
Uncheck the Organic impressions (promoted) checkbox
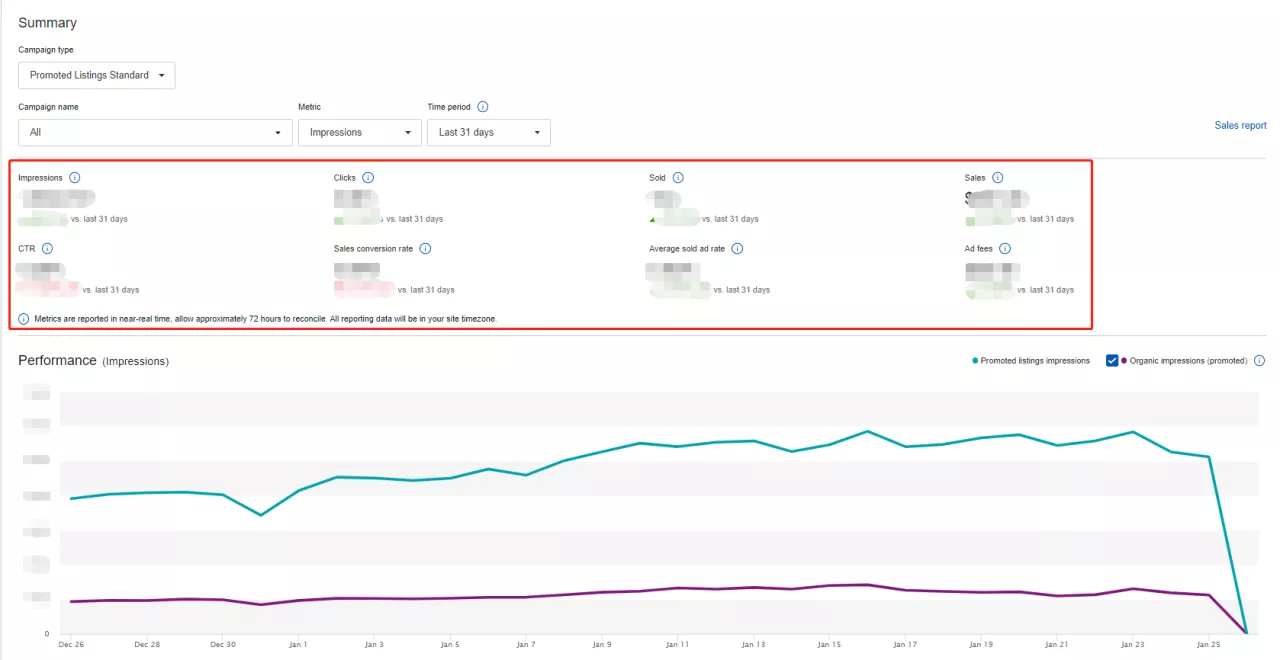(x=1111, y=361)
